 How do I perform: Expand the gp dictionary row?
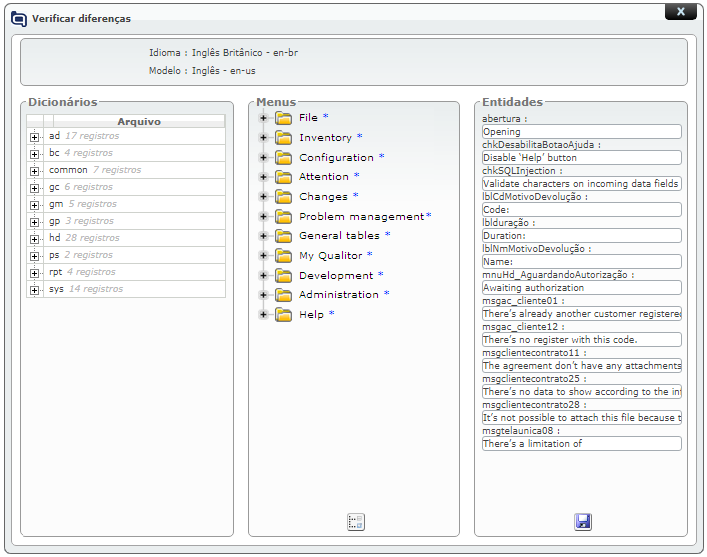[x=34, y=222]
